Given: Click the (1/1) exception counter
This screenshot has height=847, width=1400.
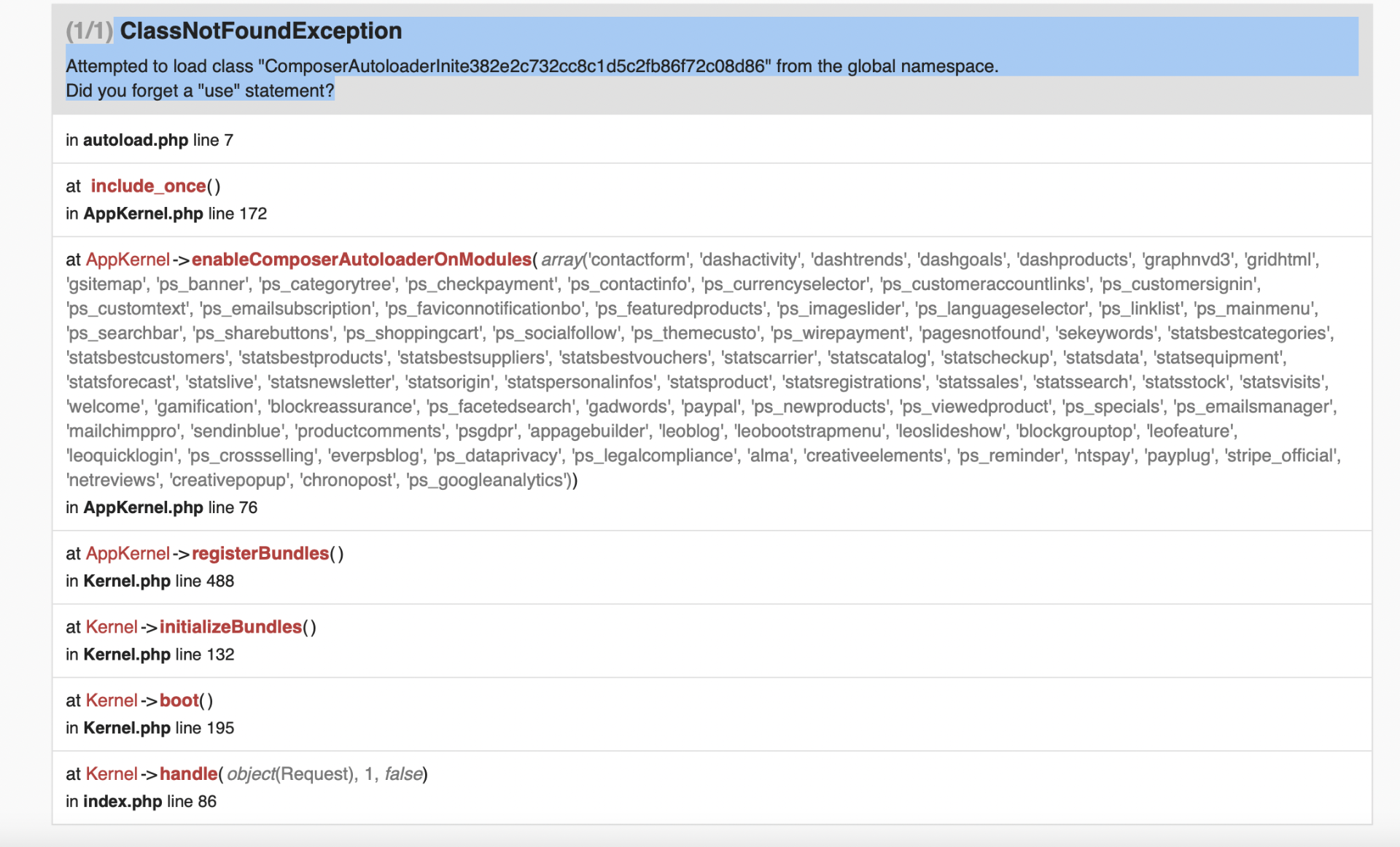Looking at the screenshot, I should click(x=89, y=31).
